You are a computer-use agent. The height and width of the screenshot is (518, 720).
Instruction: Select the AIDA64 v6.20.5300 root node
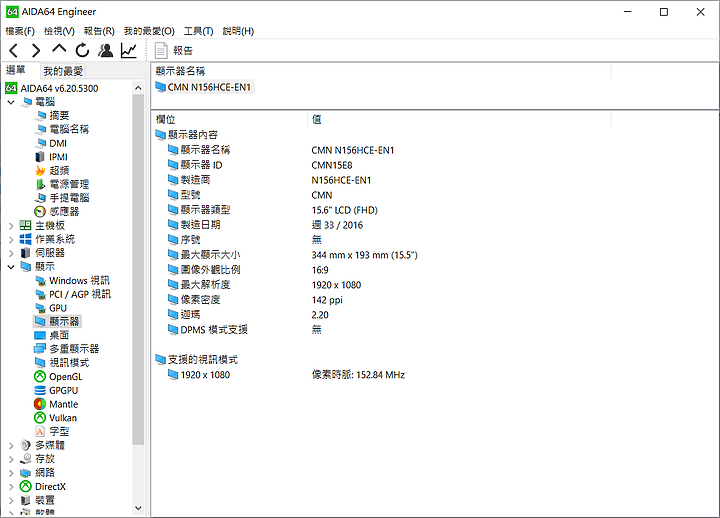59,88
